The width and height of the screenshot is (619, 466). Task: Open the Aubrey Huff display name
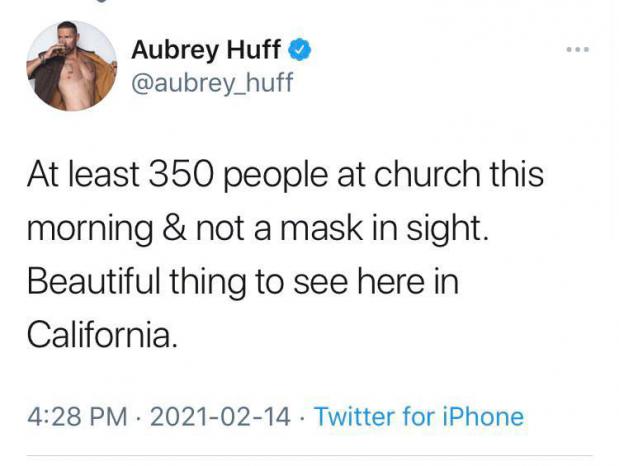pos(206,50)
